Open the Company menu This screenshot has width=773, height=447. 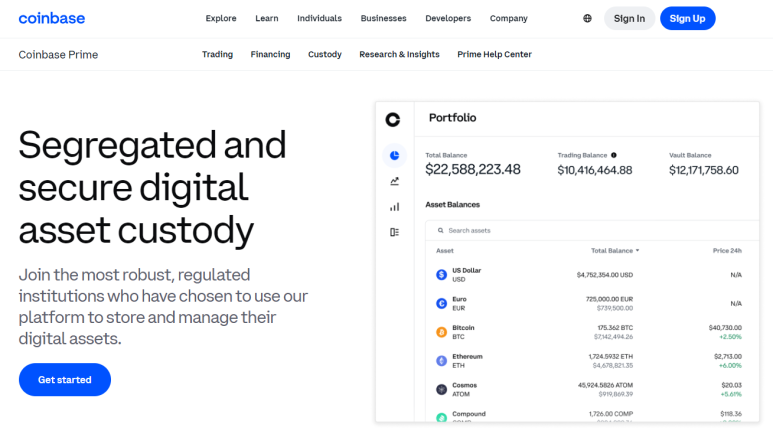509,18
